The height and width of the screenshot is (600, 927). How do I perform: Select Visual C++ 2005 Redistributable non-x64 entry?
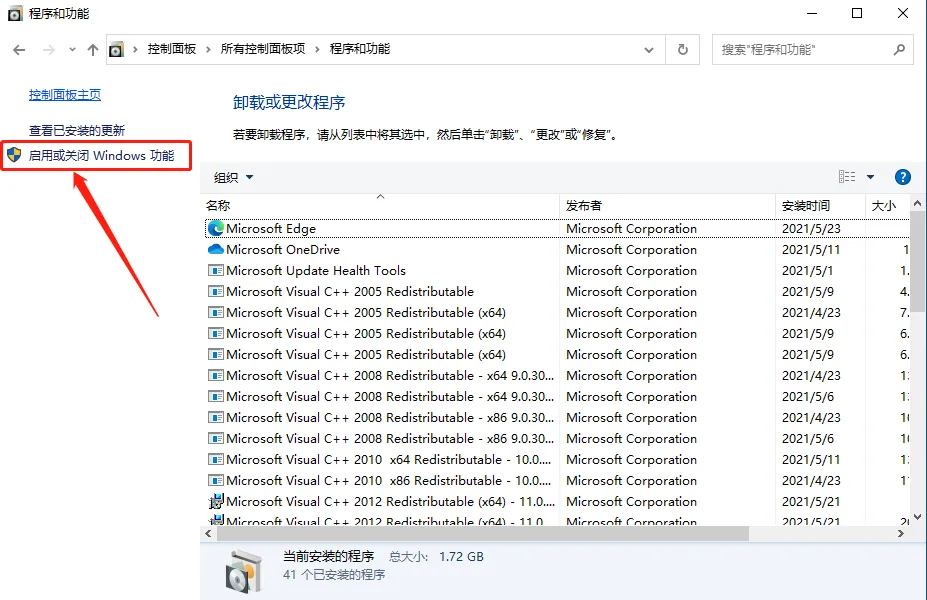350,291
